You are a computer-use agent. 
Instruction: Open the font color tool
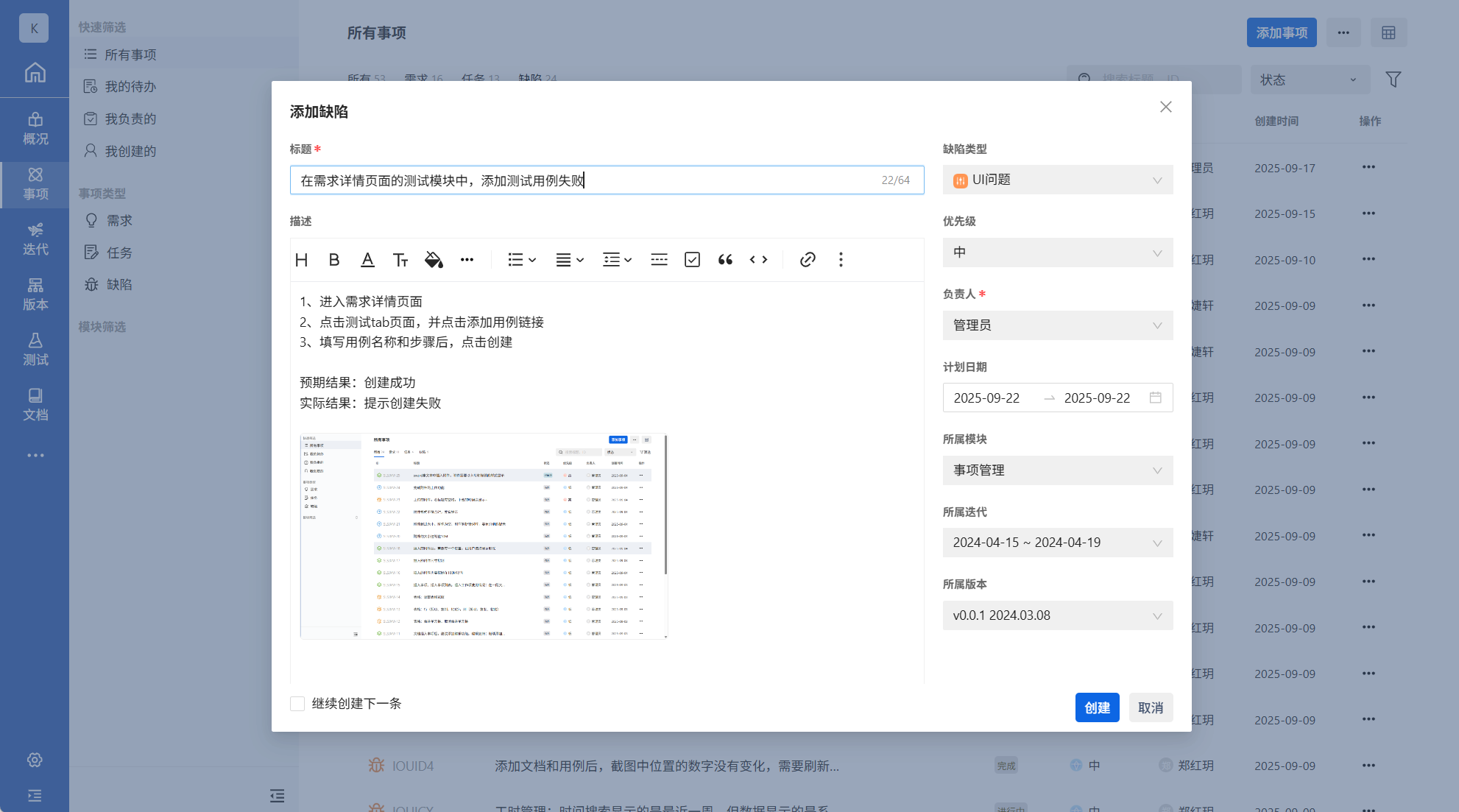click(367, 260)
